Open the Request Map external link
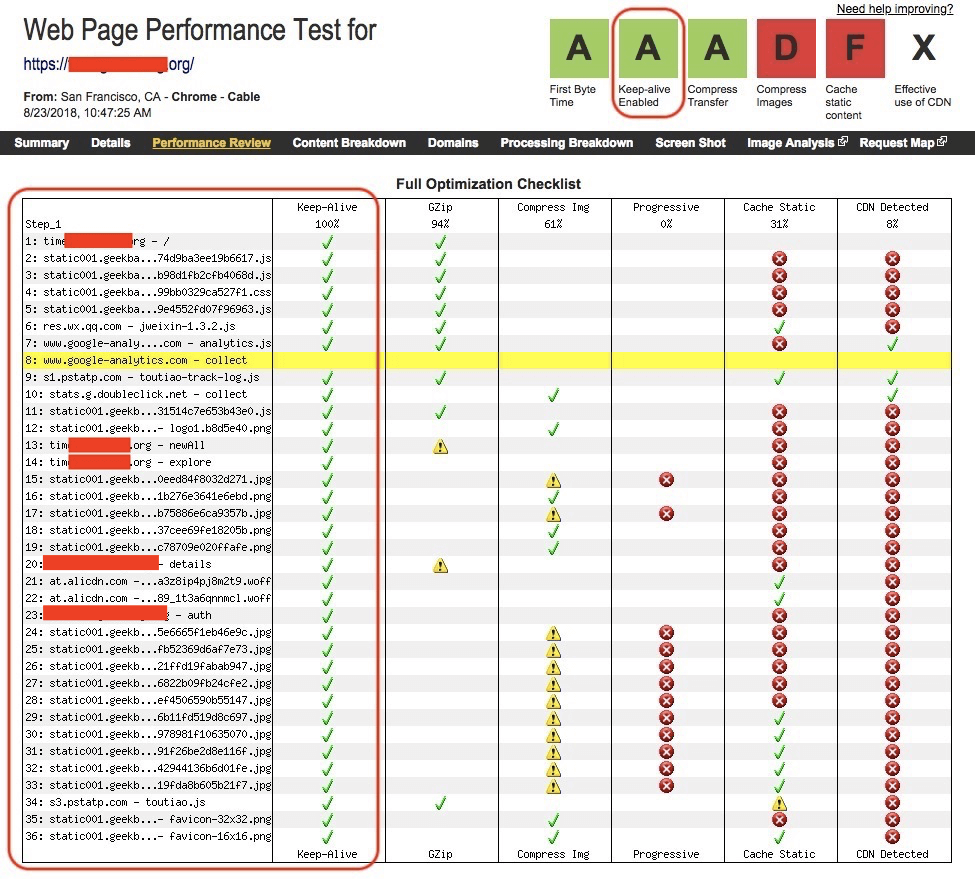The height and width of the screenshot is (879, 975). click(902, 143)
